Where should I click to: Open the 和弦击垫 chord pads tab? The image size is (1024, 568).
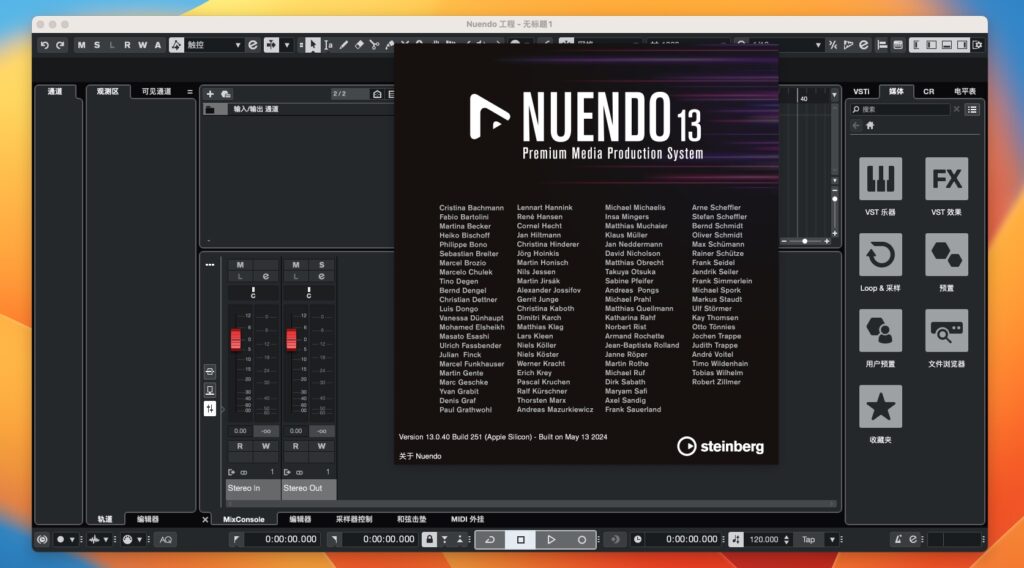(411, 520)
